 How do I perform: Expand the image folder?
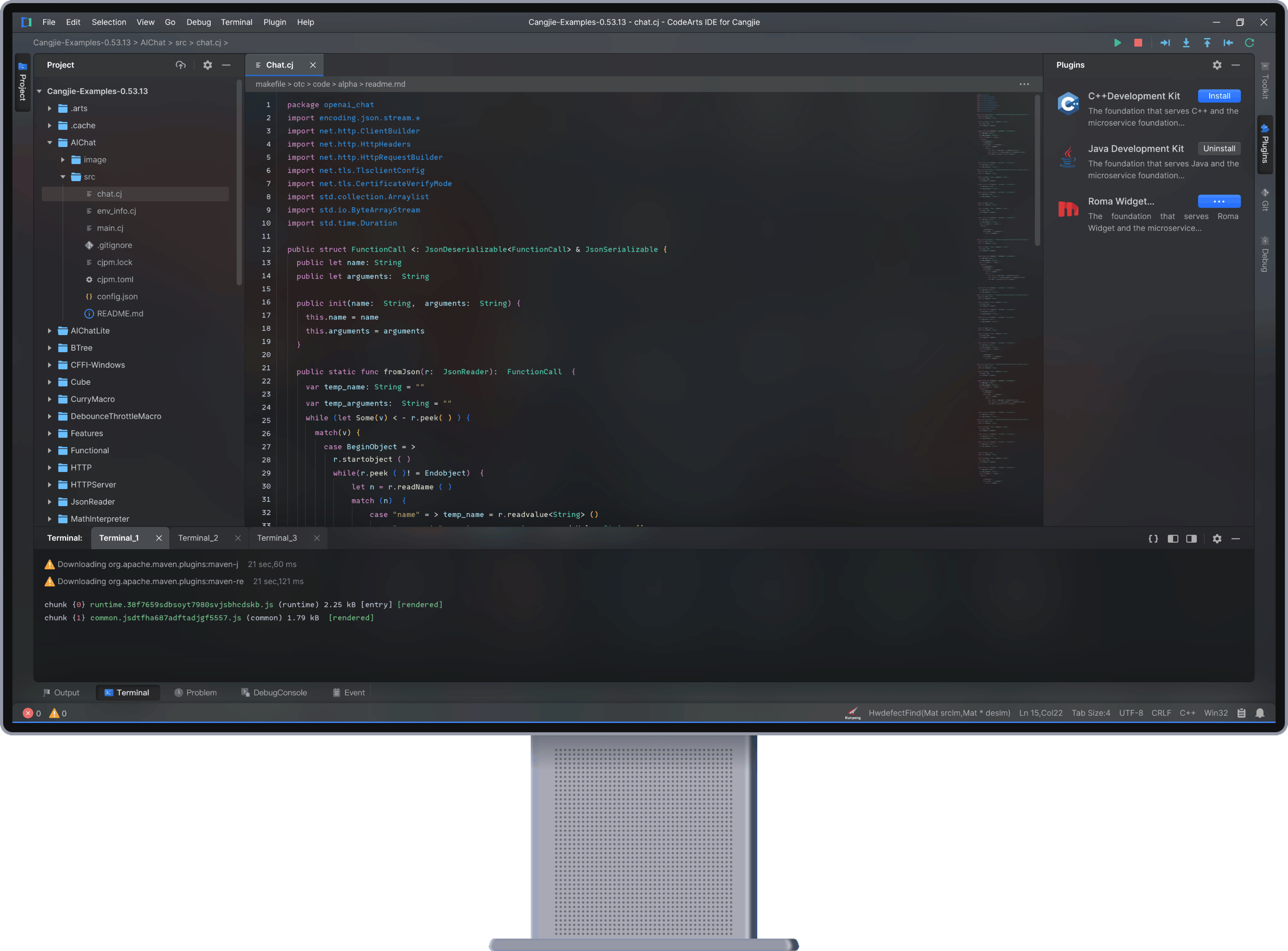click(63, 160)
